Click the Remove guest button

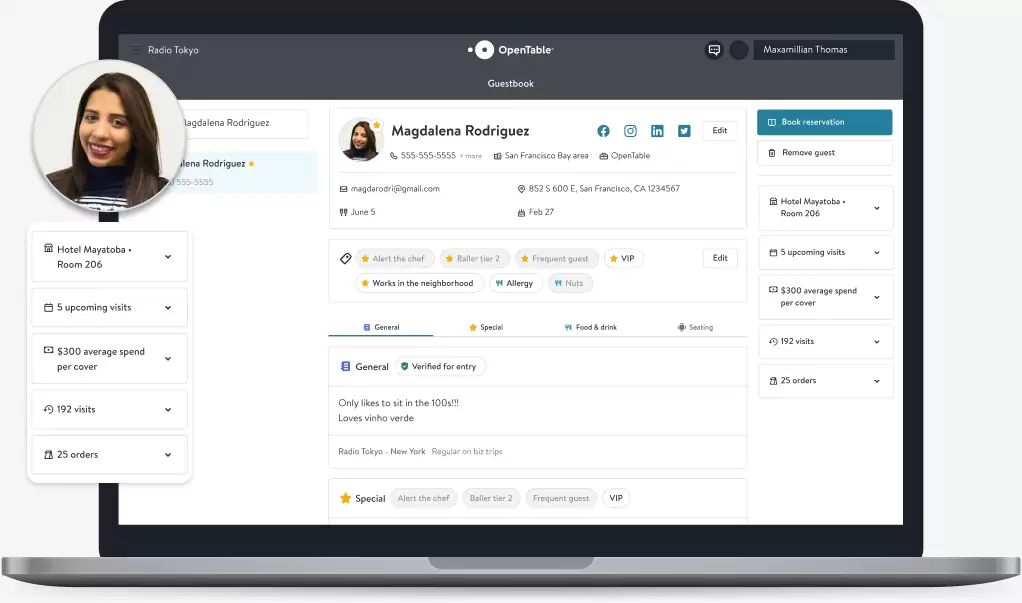[x=824, y=153]
